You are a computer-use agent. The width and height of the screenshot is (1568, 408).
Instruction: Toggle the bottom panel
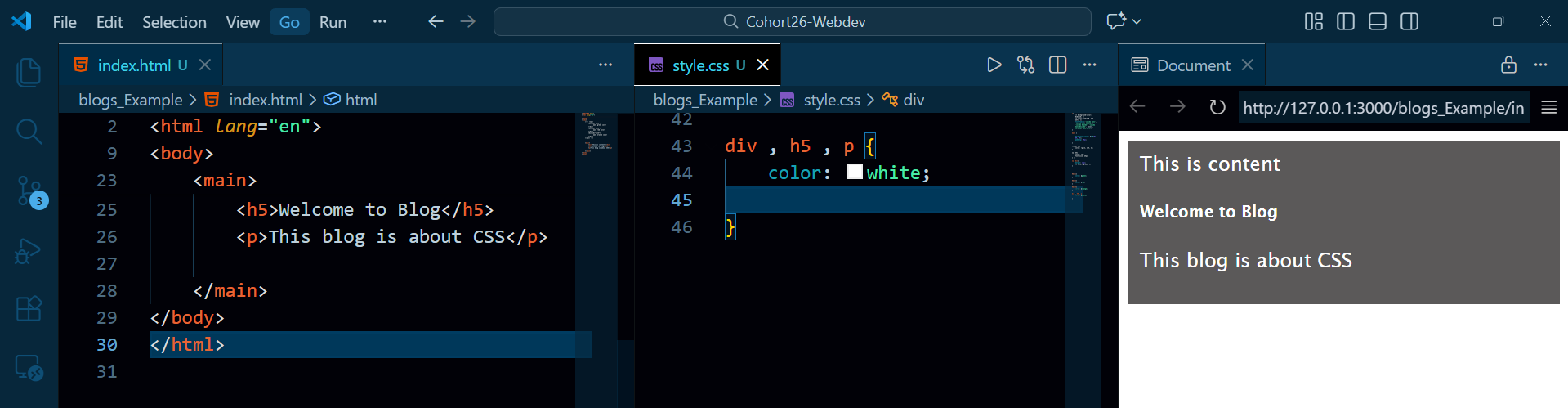(x=1378, y=21)
